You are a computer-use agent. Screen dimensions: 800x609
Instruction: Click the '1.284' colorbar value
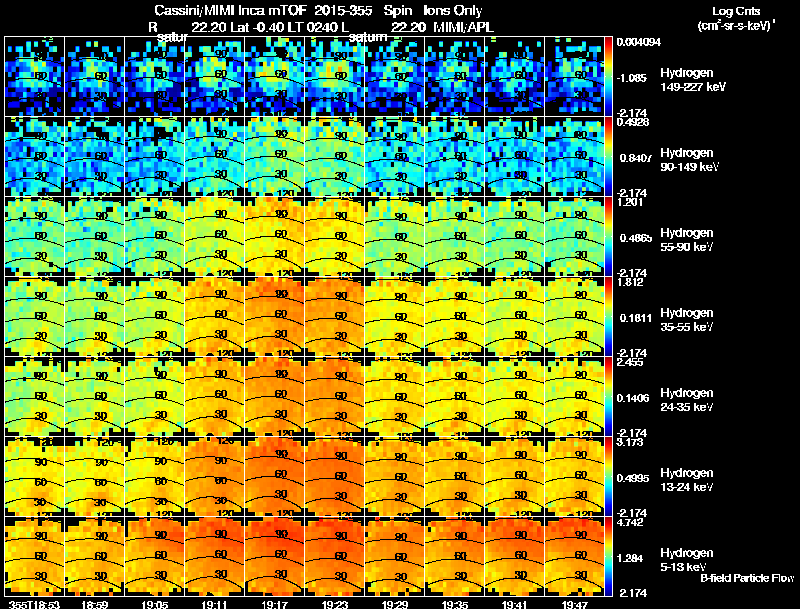coord(630,559)
